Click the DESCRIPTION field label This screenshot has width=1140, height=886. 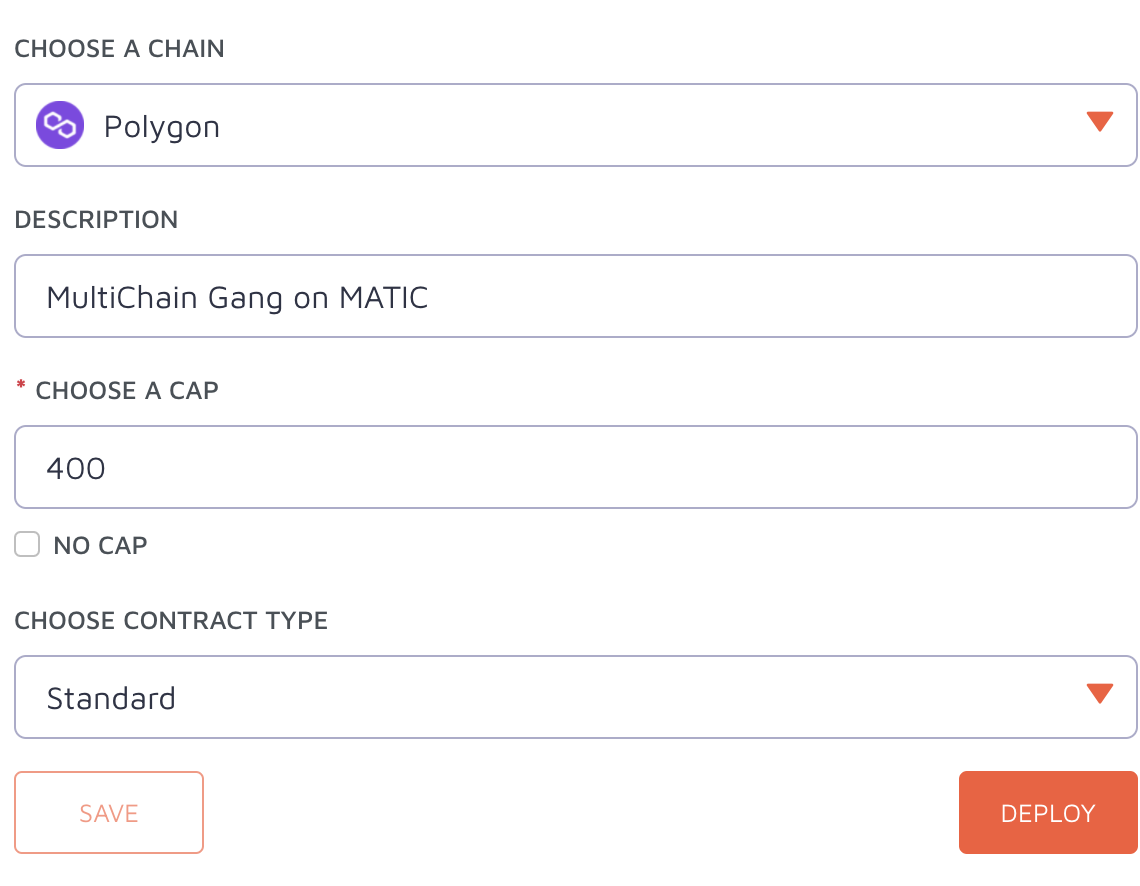[x=96, y=220]
